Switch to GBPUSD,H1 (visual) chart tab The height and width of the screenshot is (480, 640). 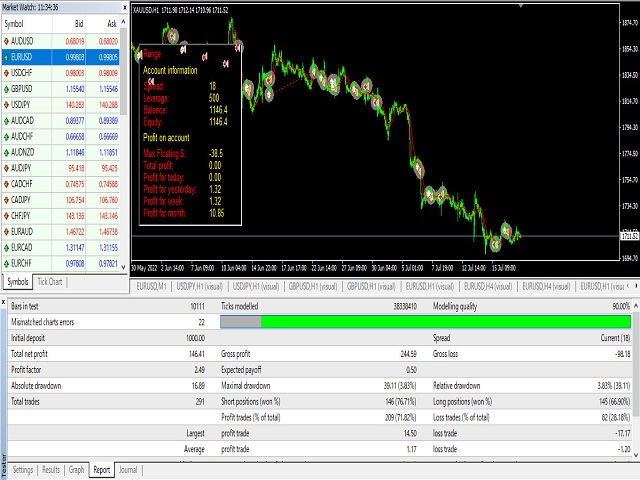tap(312, 286)
